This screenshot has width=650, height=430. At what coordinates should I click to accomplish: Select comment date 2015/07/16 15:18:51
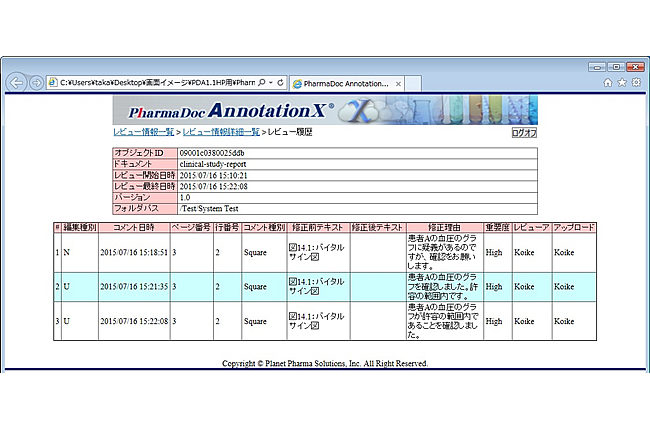[134, 252]
